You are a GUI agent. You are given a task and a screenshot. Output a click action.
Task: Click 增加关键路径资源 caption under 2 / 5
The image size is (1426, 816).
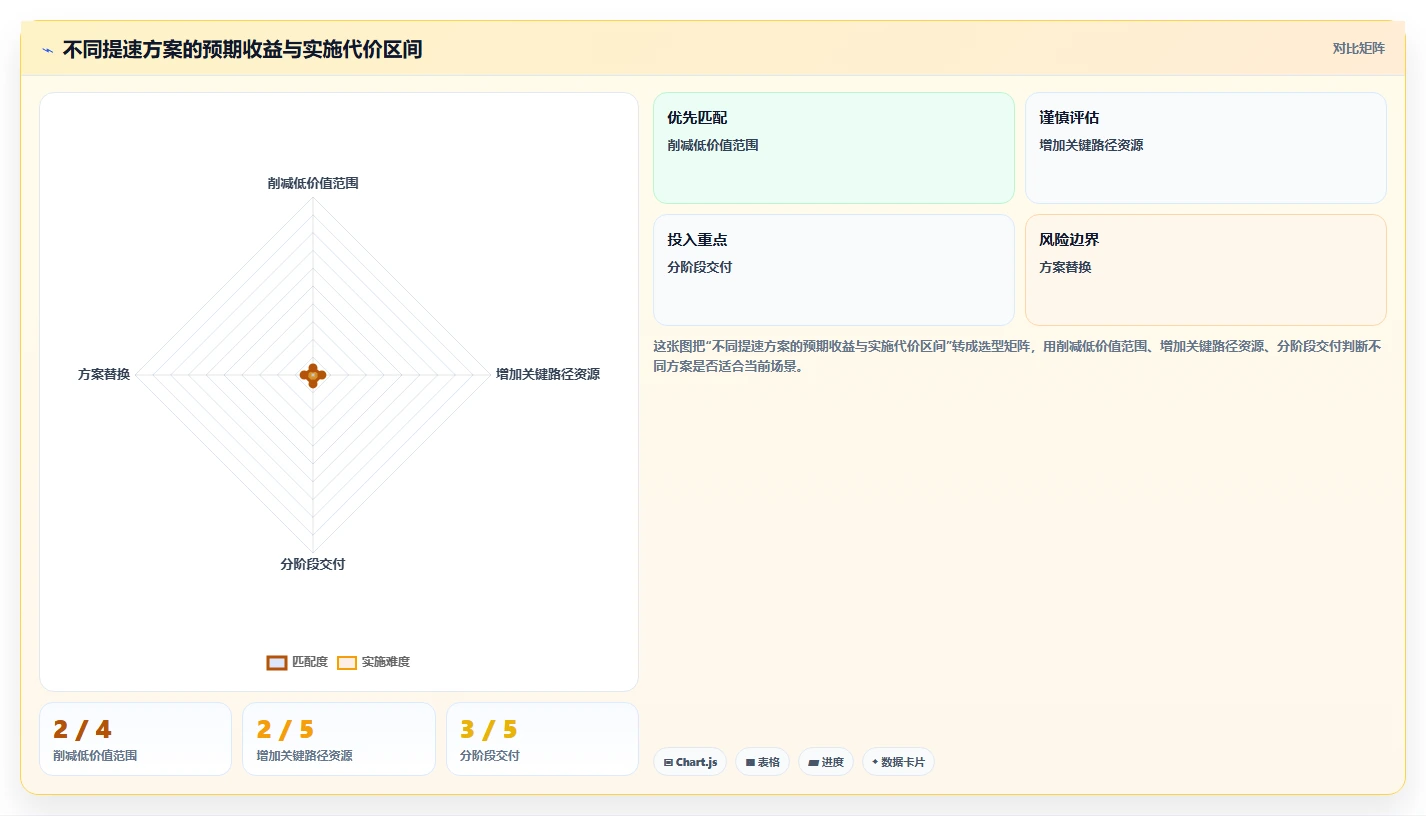coord(305,756)
